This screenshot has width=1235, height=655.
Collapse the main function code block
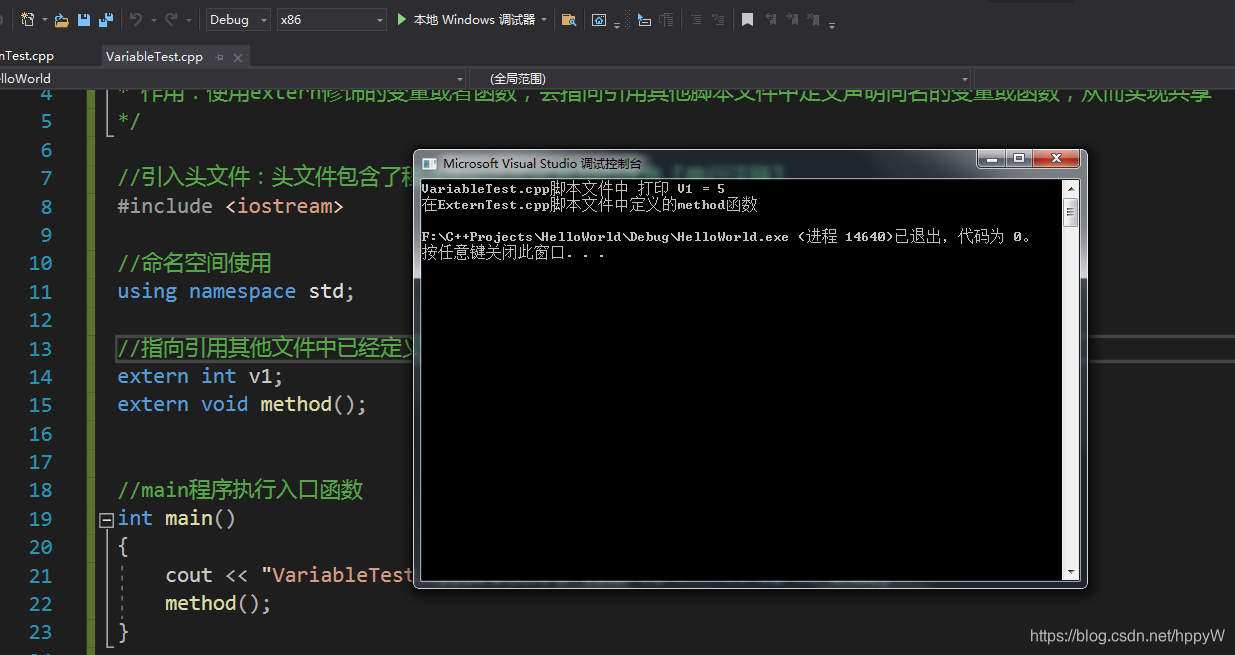106,519
